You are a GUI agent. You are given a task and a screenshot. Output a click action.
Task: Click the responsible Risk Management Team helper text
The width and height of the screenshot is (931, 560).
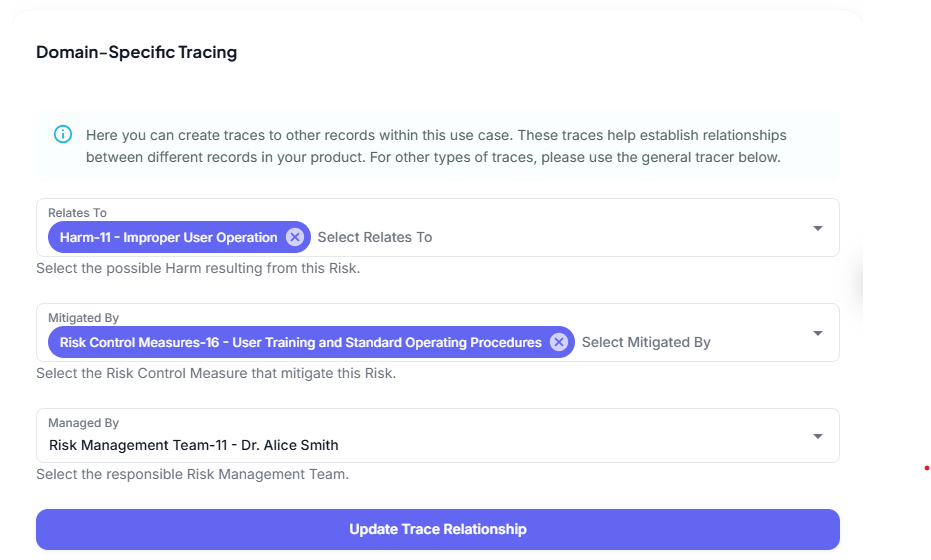[192, 474]
